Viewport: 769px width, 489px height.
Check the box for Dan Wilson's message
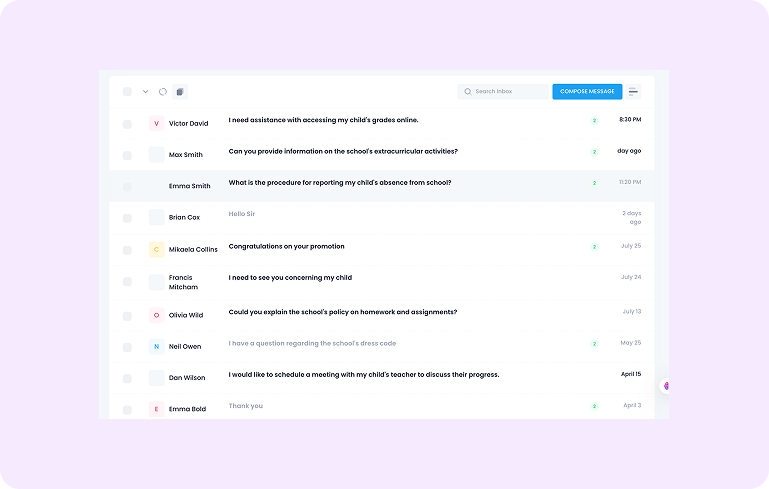pos(127,379)
